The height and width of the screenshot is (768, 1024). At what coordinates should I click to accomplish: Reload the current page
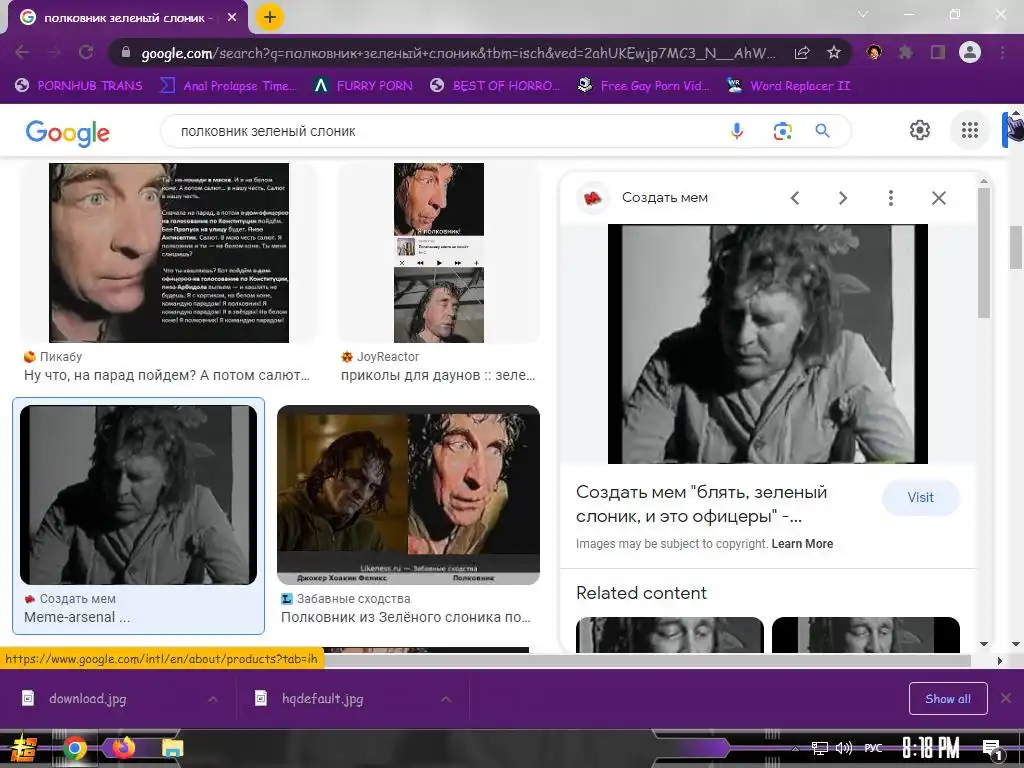pyautogui.click(x=86, y=52)
